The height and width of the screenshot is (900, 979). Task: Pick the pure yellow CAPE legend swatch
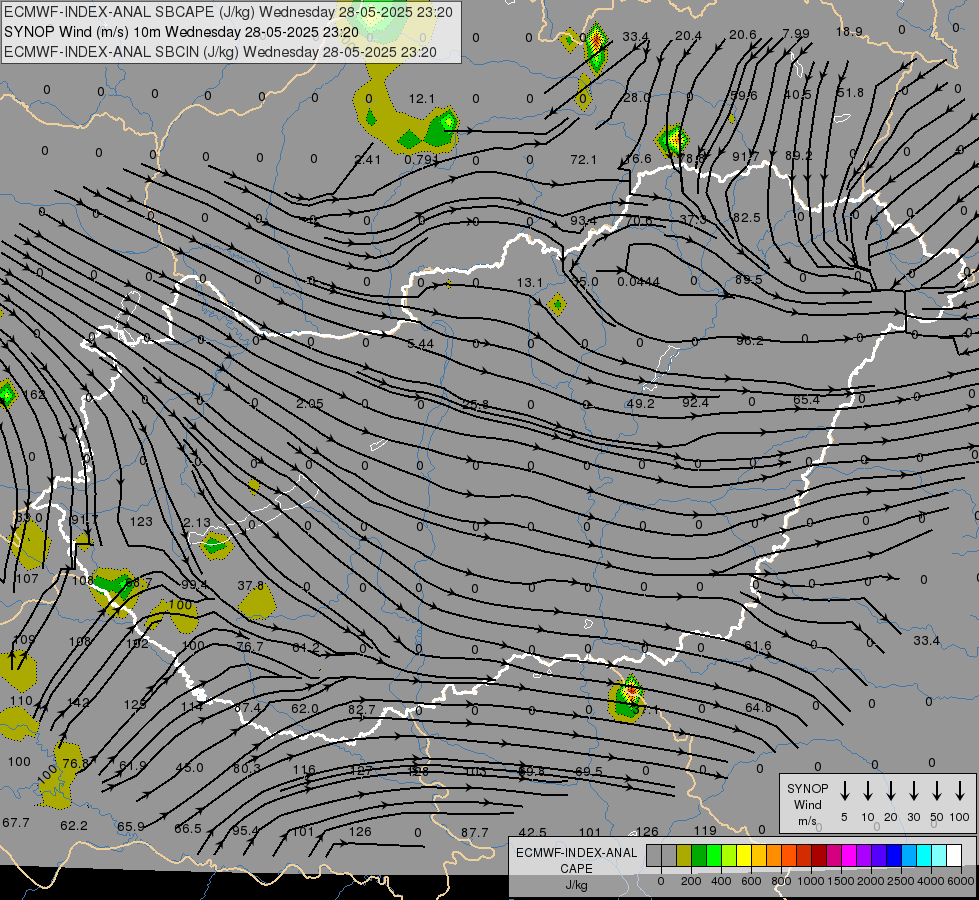744,855
